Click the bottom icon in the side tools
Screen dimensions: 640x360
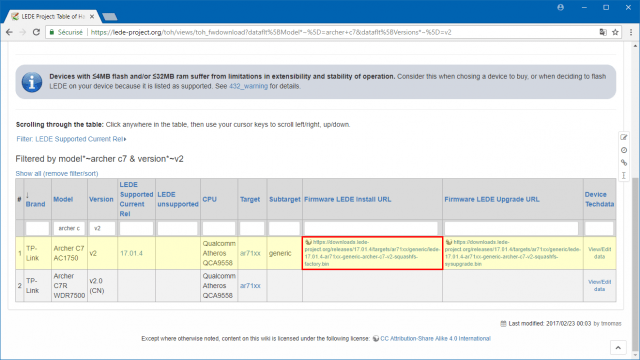624,175
